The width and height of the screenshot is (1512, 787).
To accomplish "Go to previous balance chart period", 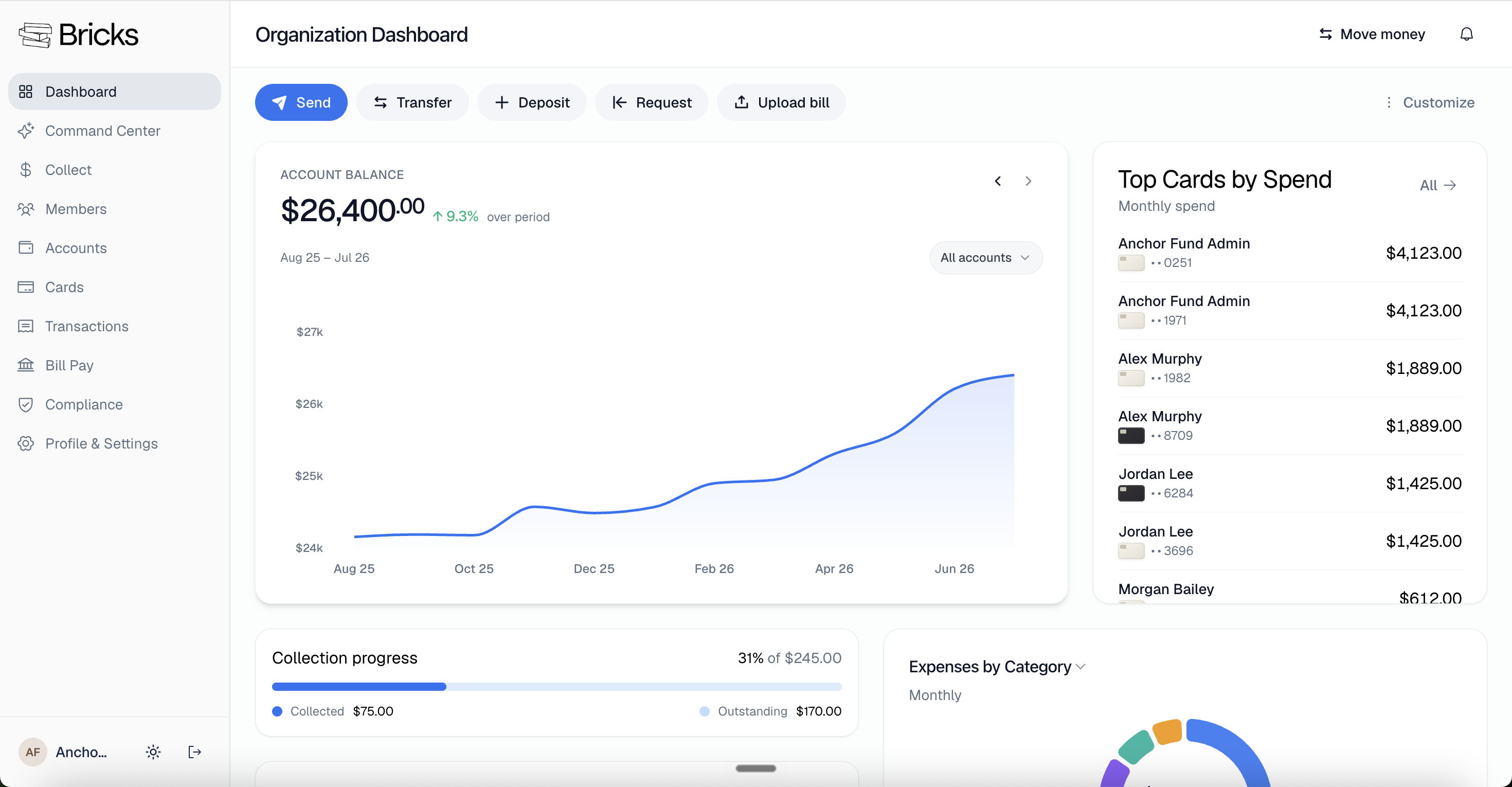I will (x=998, y=181).
